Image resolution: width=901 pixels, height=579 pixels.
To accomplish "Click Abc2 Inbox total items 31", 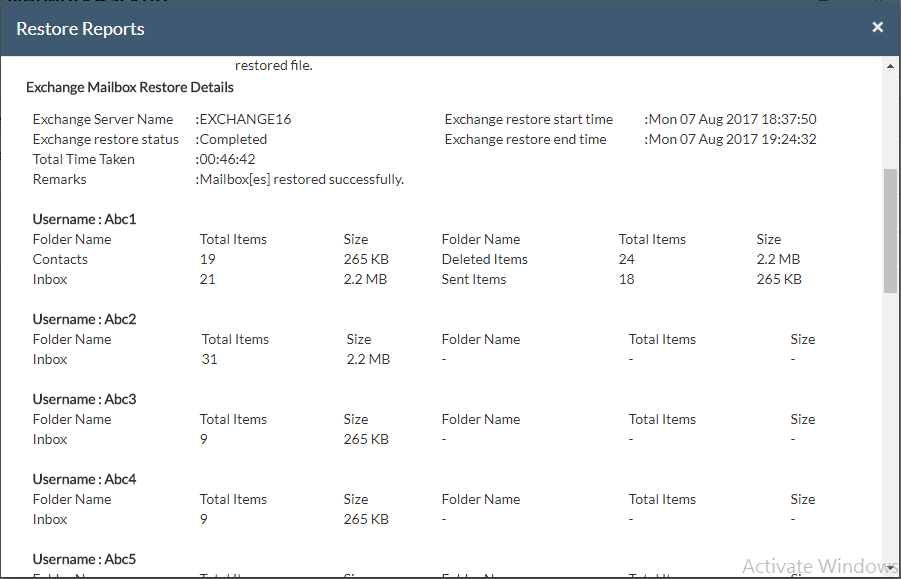I will (x=209, y=359).
